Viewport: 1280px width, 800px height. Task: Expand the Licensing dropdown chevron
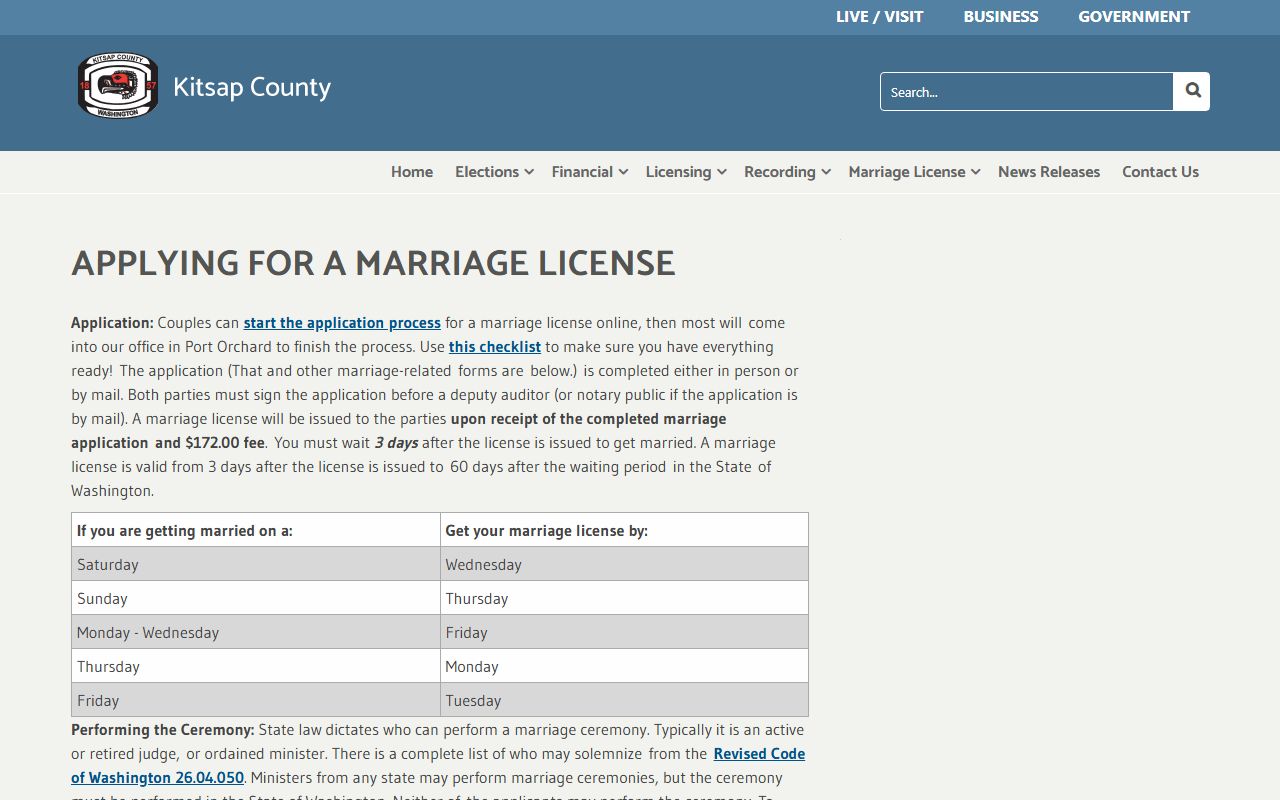click(721, 172)
